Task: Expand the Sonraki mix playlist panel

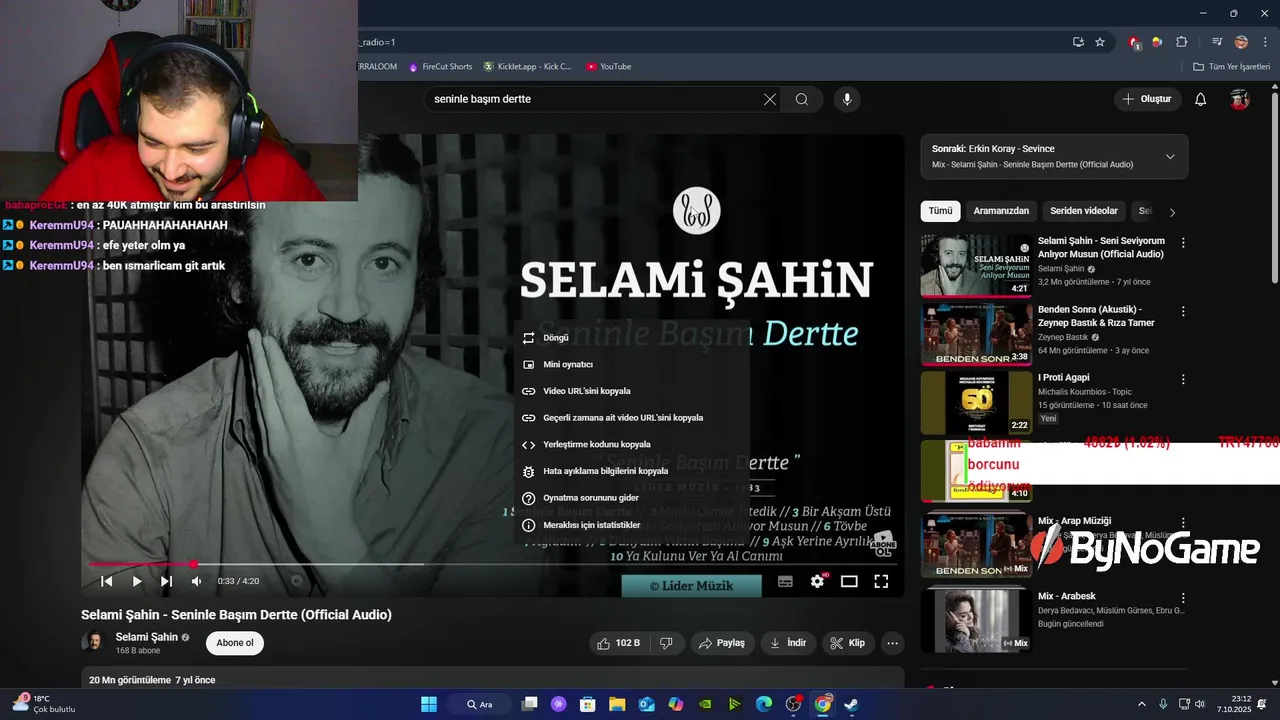Action: [1170, 157]
